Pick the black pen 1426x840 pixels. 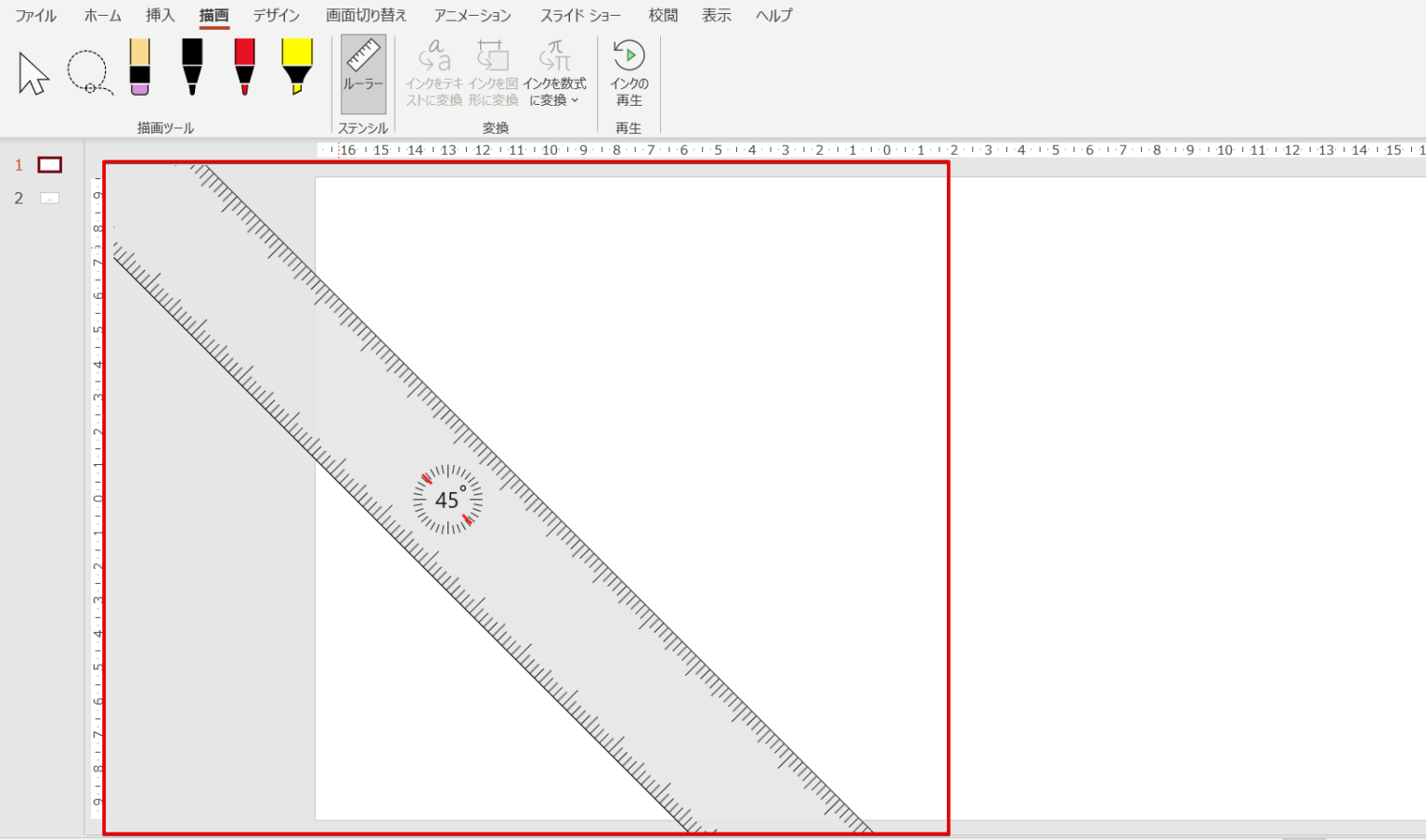point(192,67)
